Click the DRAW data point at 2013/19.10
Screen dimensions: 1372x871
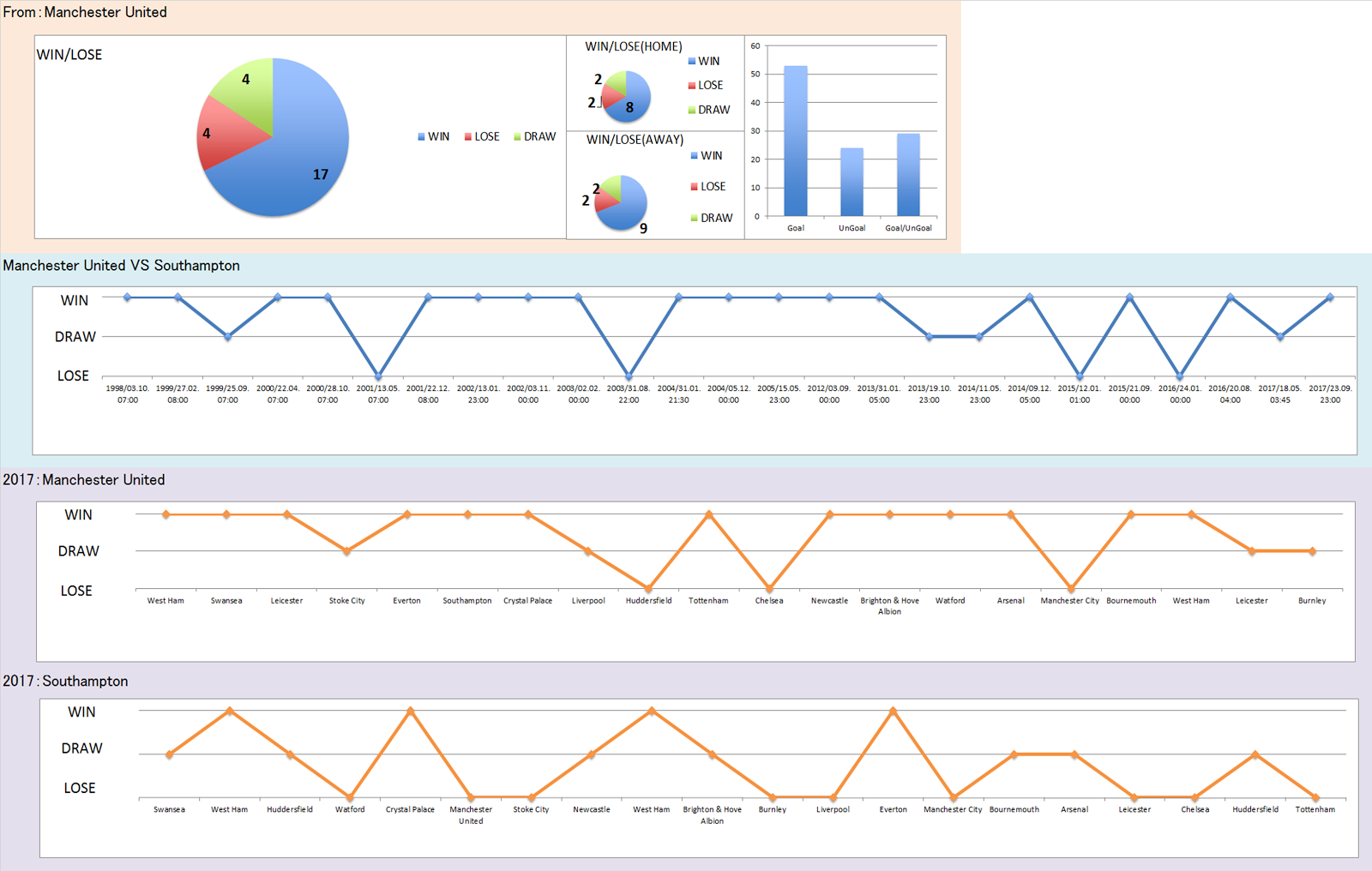[930, 337]
